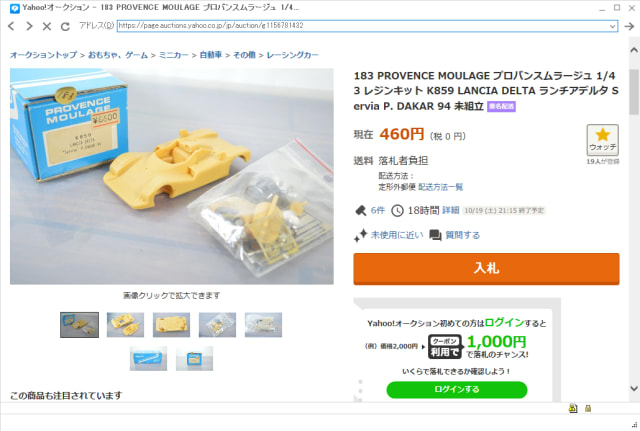This screenshot has height=431, width=640.
Task: Reload the page with the refresh icon
Action: coord(65,27)
